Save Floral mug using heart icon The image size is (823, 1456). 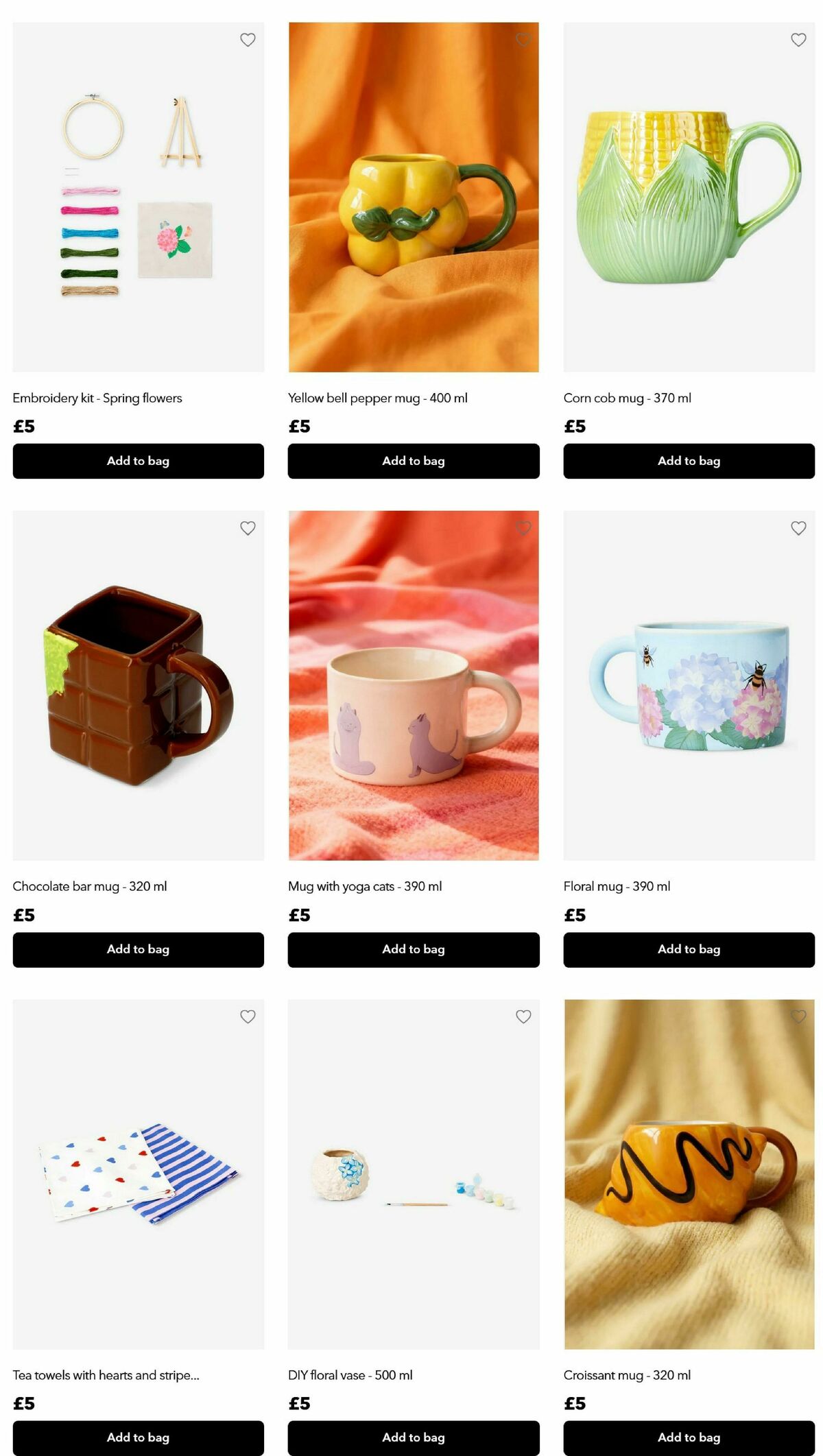coord(798,528)
